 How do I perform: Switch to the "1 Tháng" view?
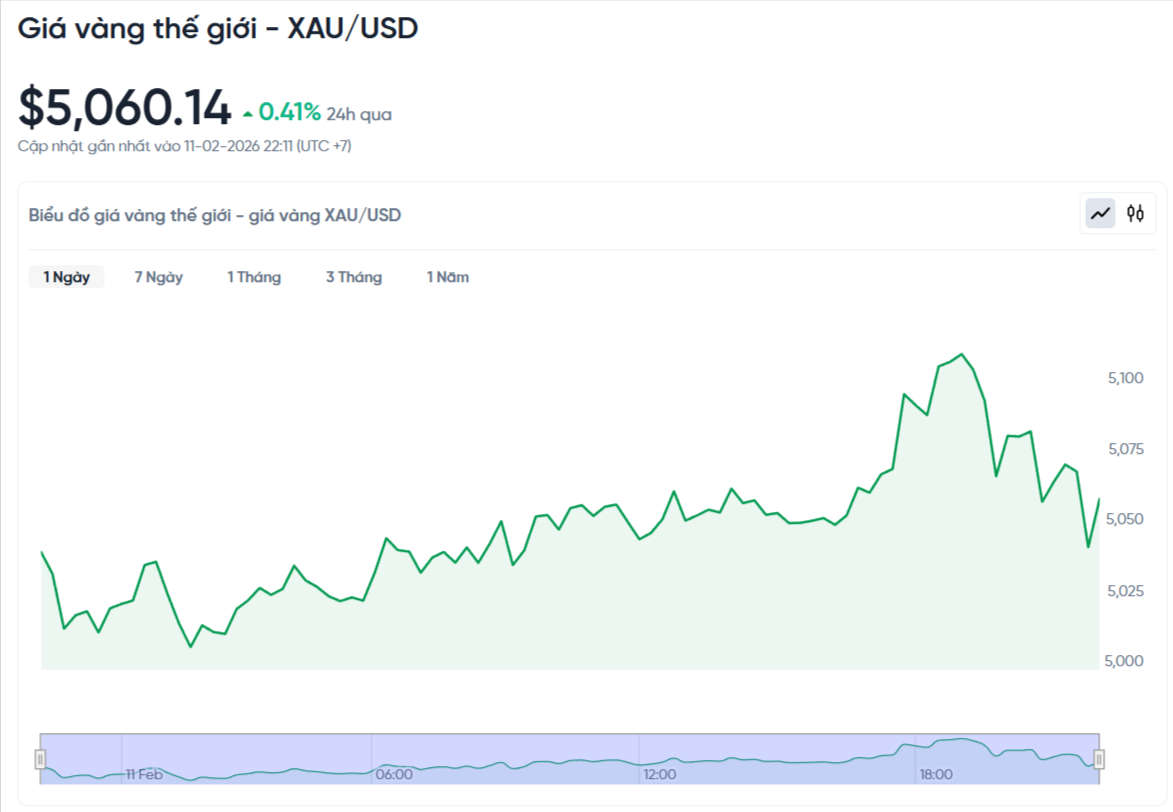tap(254, 277)
